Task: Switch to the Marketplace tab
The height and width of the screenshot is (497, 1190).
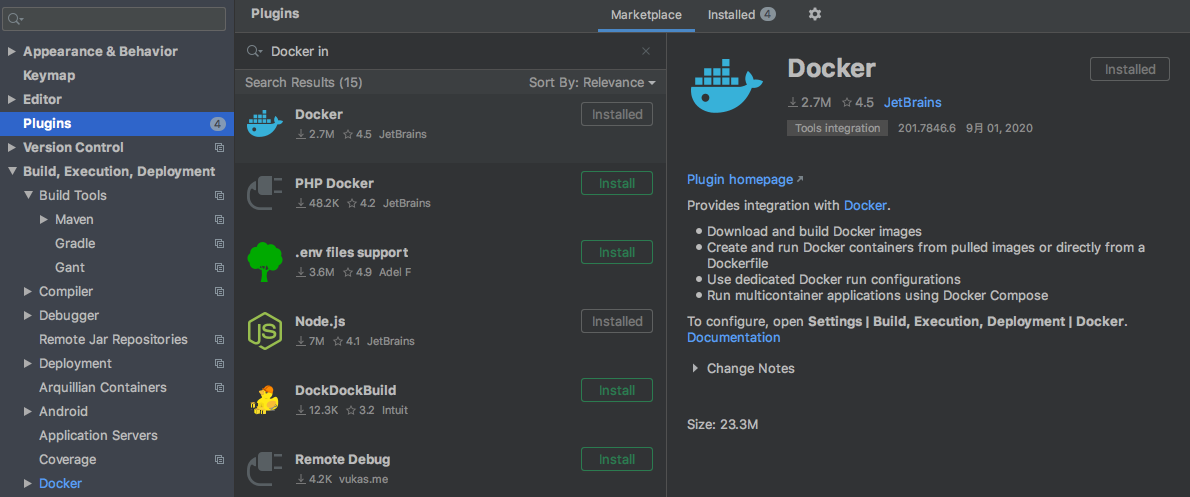Action: pos(646,14)
